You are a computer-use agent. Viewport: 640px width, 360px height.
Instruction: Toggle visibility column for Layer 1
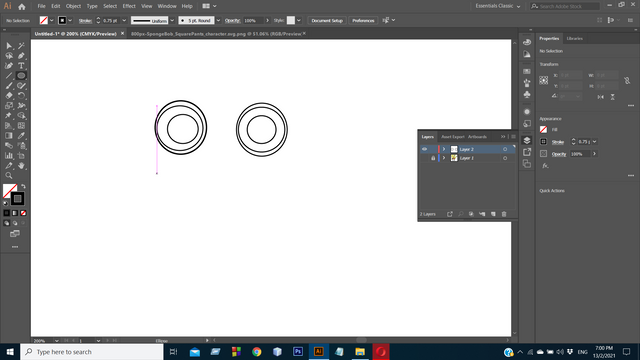[424, 158]
